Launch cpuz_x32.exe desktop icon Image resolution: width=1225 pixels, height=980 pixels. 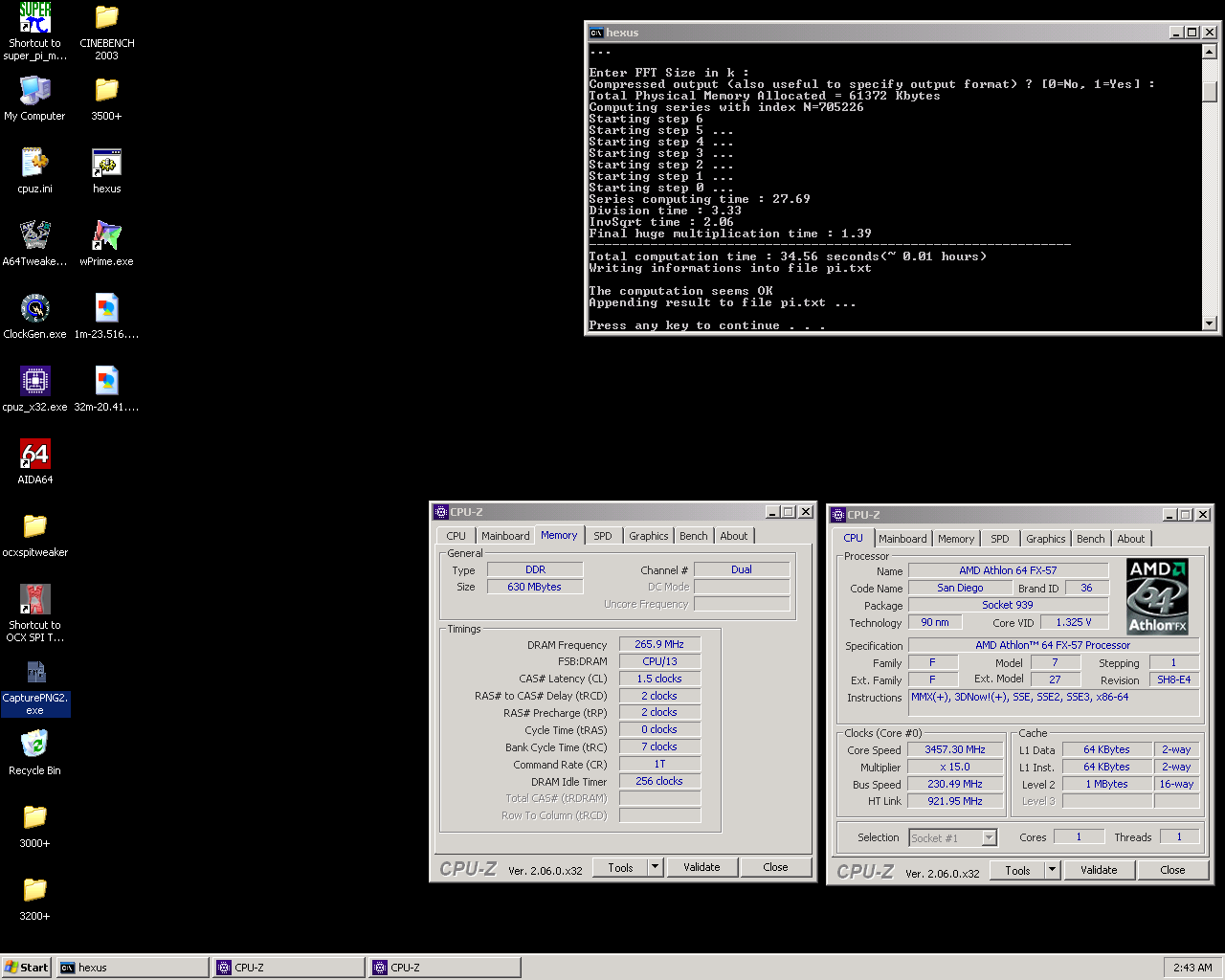coord(34,381)
